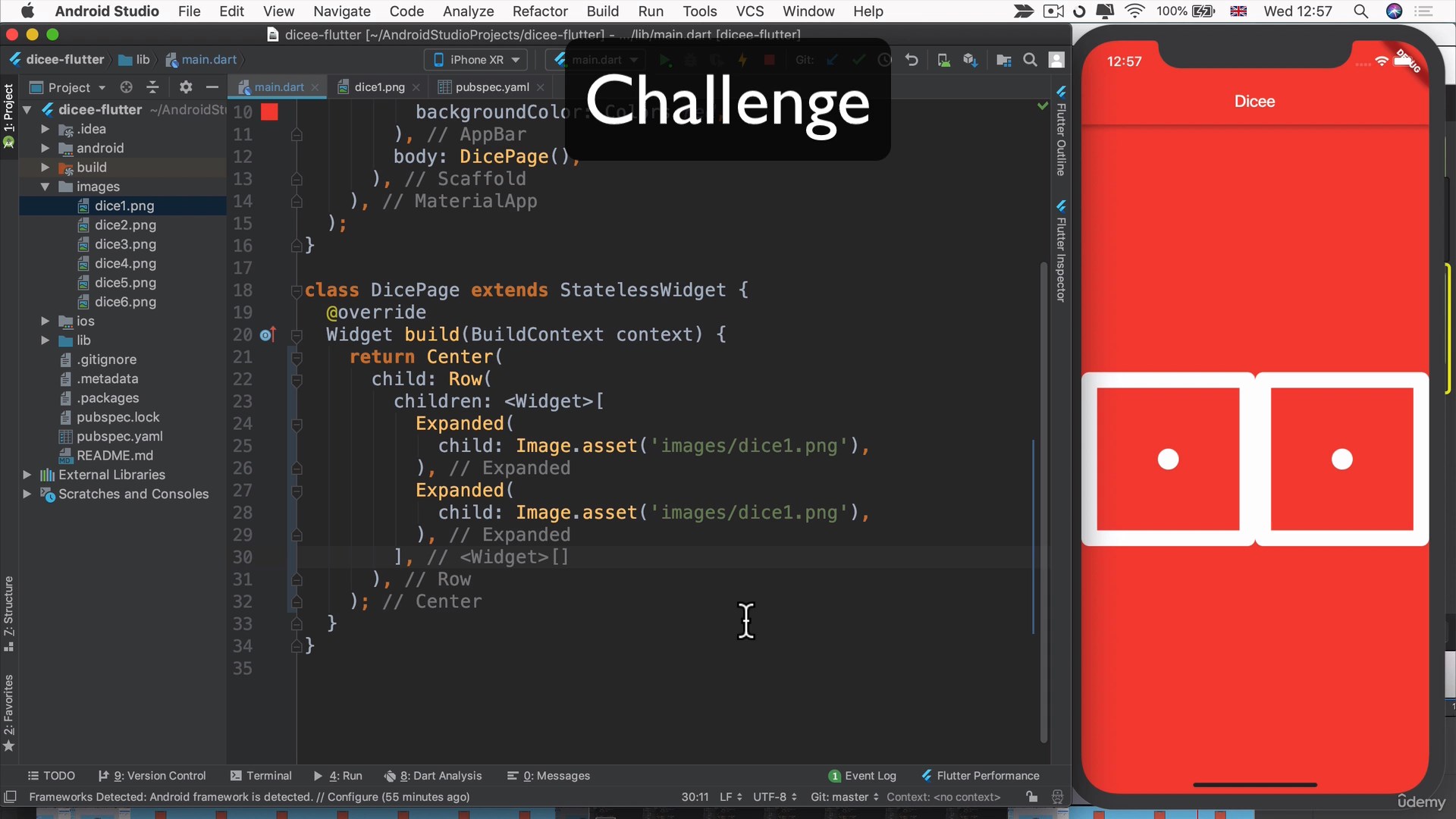Close the pubspec.yaml editor tab
1456x819 pixels.
[541, 87]
